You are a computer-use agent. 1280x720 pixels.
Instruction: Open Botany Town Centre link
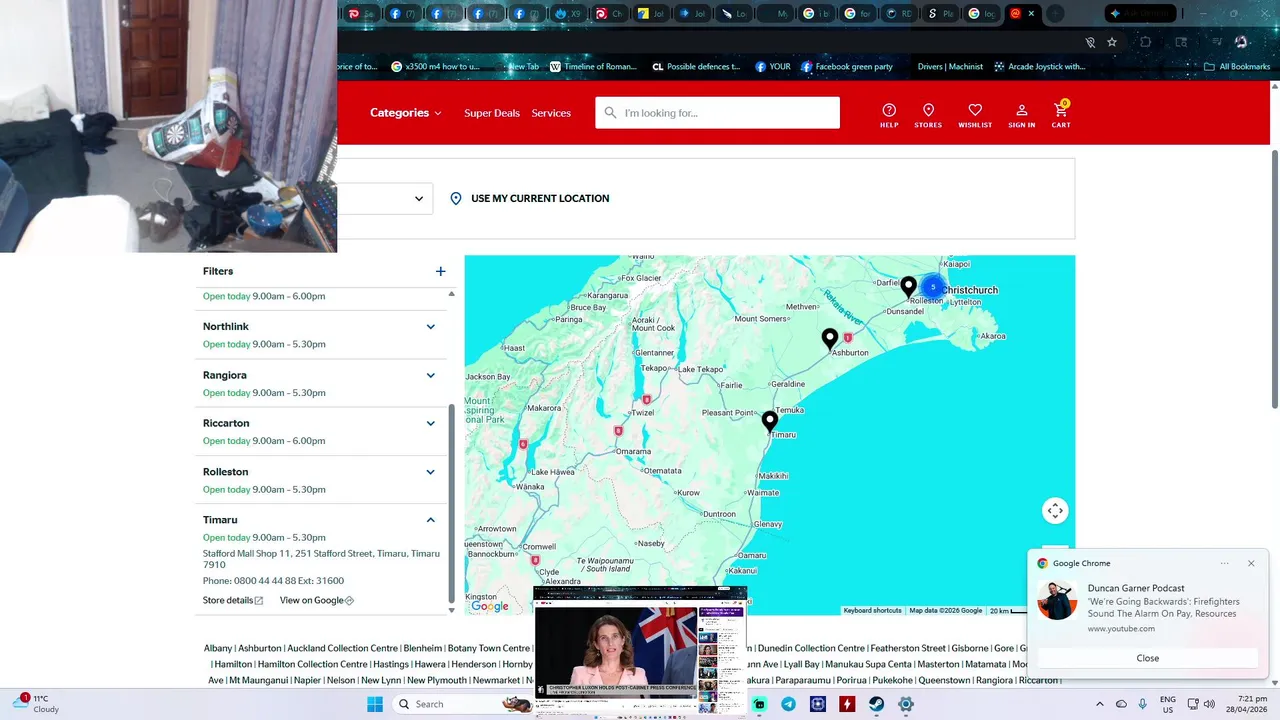488,648
